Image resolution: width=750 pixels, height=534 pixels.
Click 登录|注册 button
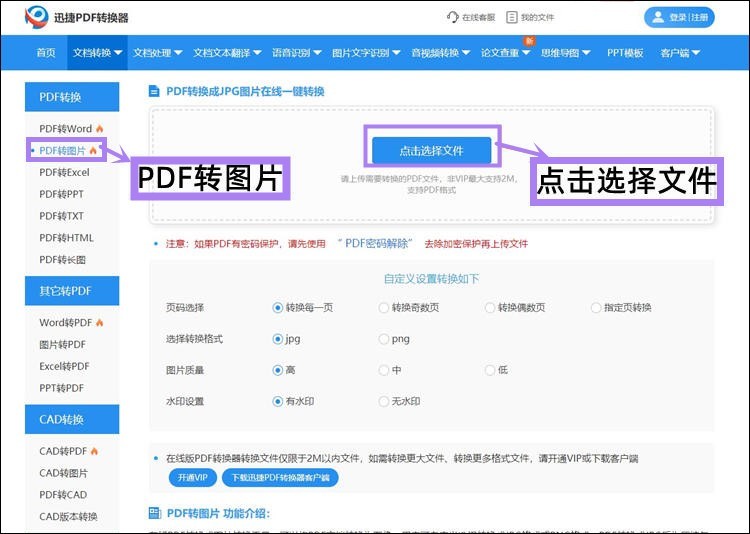(x=679, y=17)
